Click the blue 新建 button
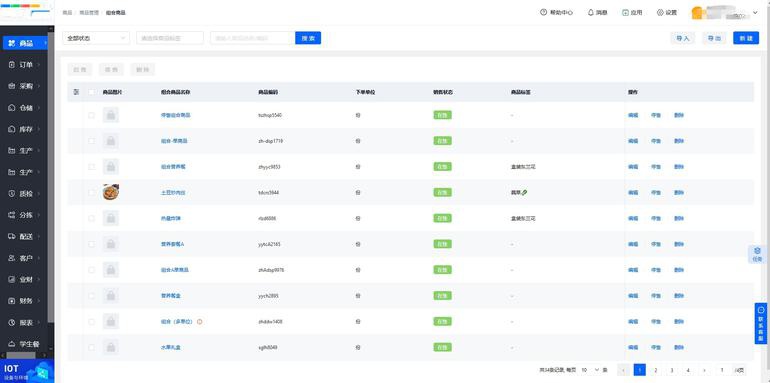The height and width of the screenshot is (383, 770). pyautogui.click(x=745, y=38)
